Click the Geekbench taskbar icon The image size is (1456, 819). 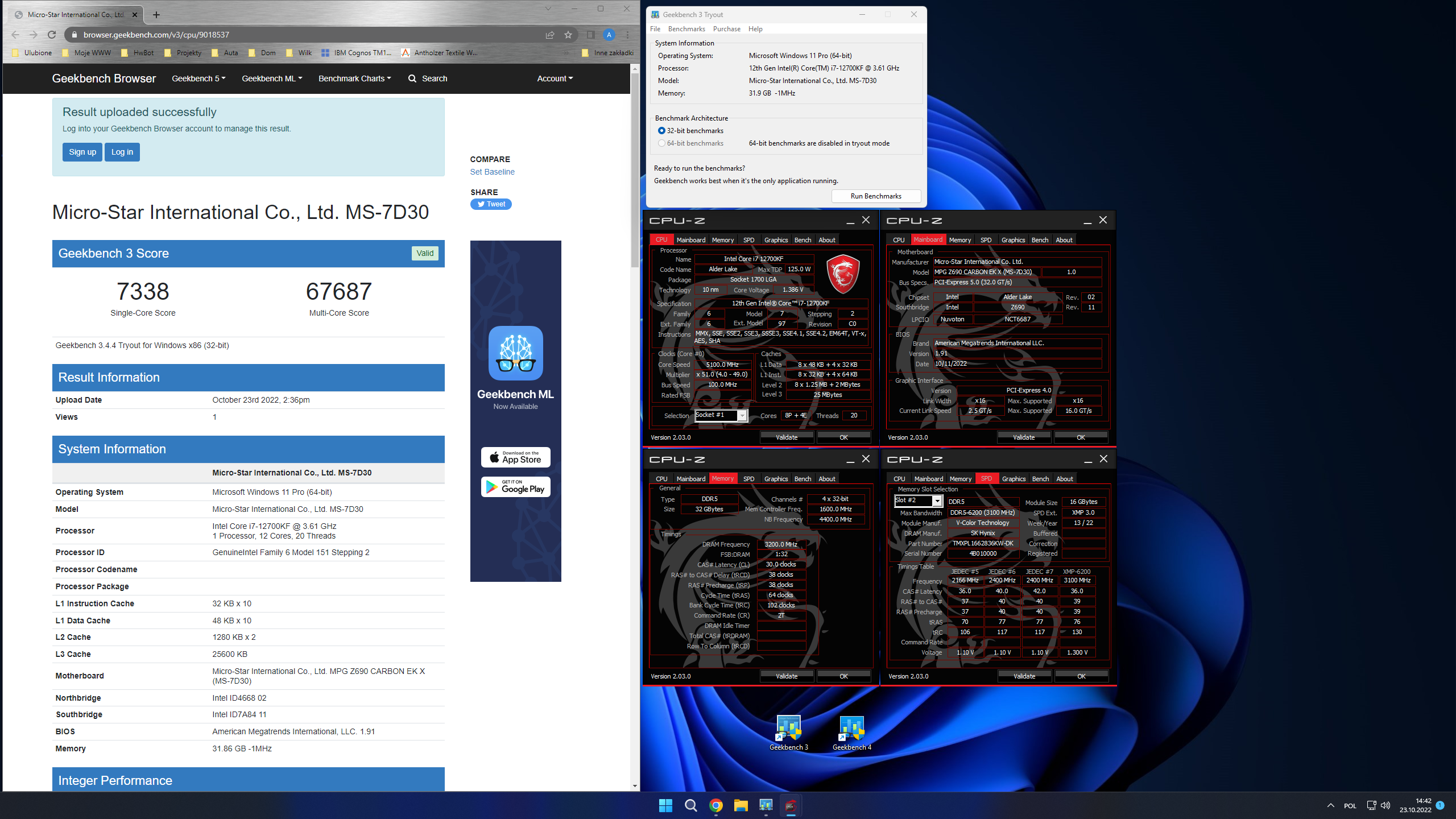coord(766,805)
